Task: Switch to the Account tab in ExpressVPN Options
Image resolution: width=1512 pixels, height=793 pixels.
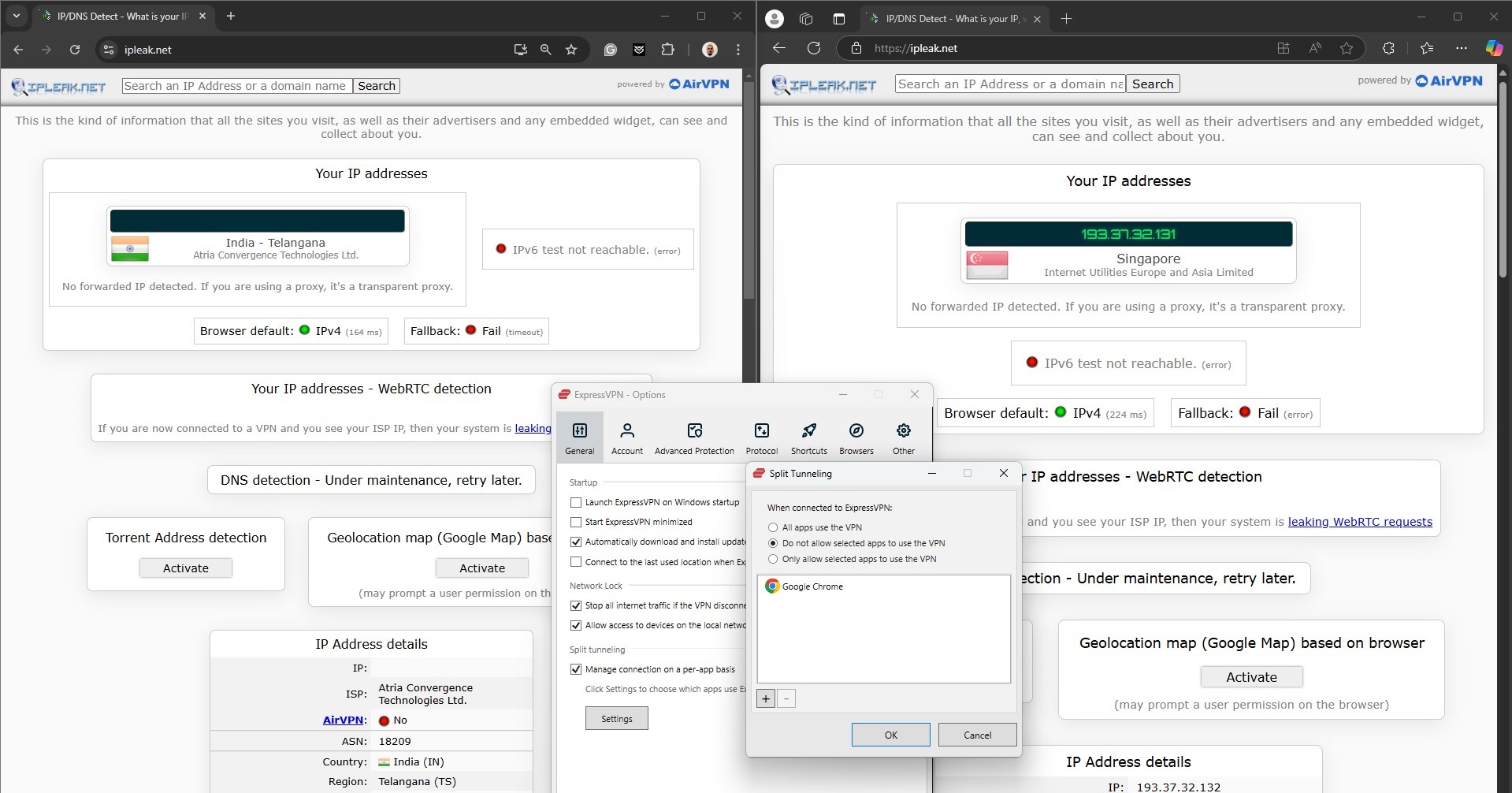Action: 627,438
